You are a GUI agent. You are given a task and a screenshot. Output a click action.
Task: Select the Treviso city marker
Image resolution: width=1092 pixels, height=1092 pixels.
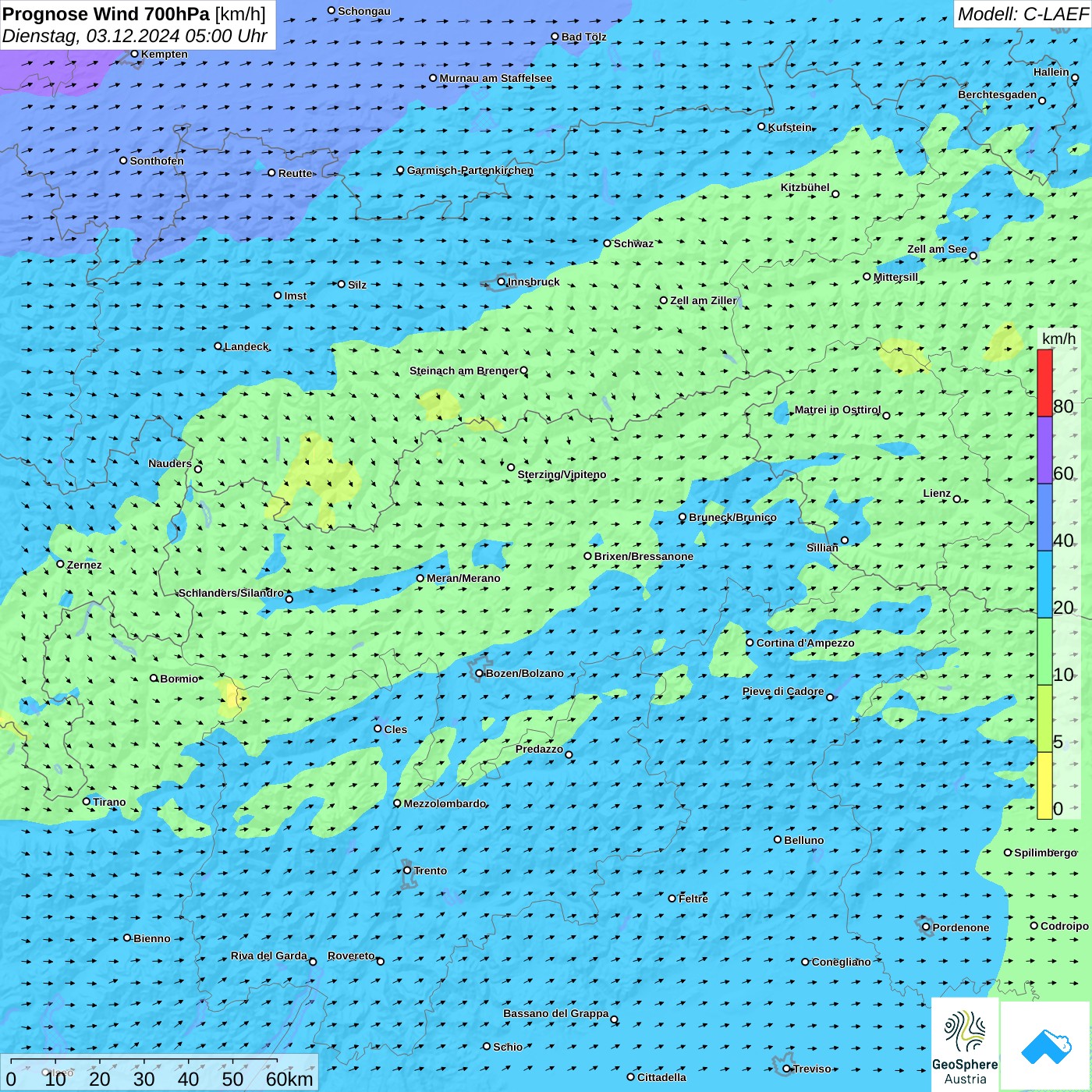[787, 1069]
